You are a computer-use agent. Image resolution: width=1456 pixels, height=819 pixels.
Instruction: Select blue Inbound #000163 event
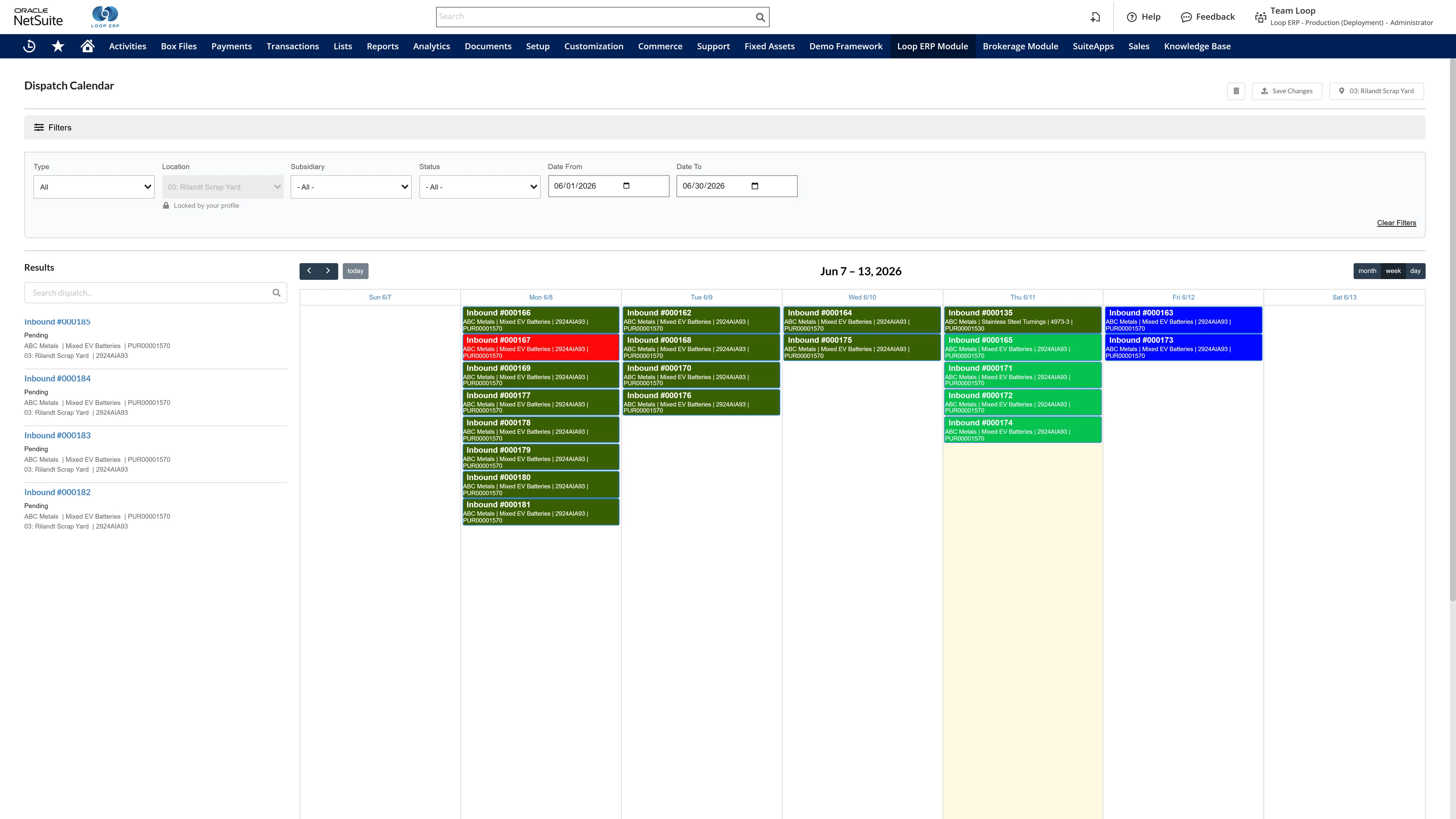[x=1183, y=320]
